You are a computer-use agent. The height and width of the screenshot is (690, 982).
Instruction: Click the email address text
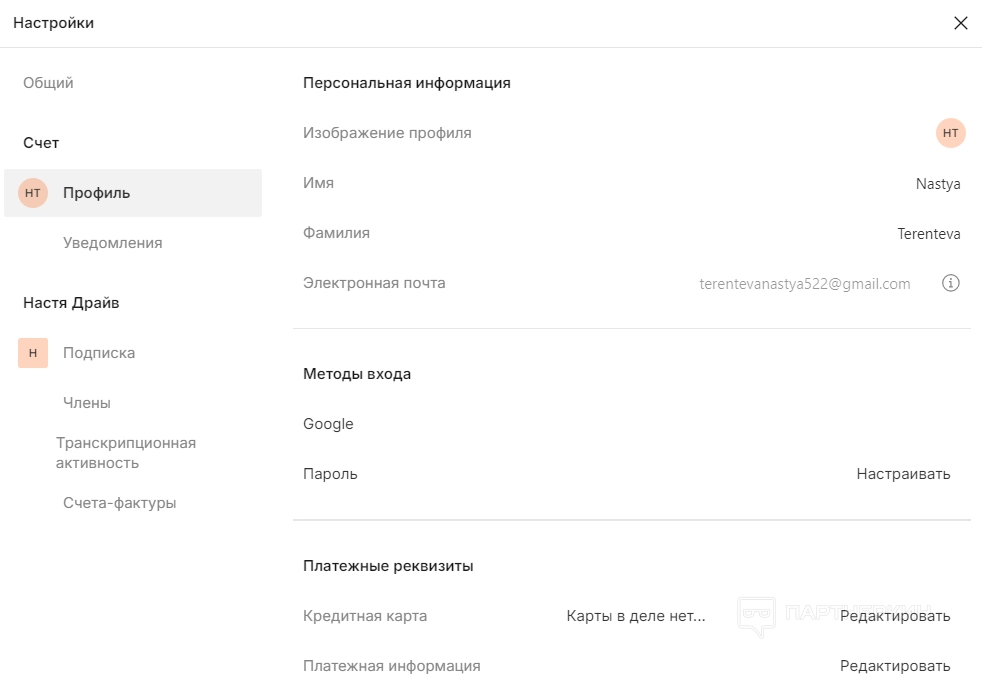pyautogui.click(x=805, y=284)
